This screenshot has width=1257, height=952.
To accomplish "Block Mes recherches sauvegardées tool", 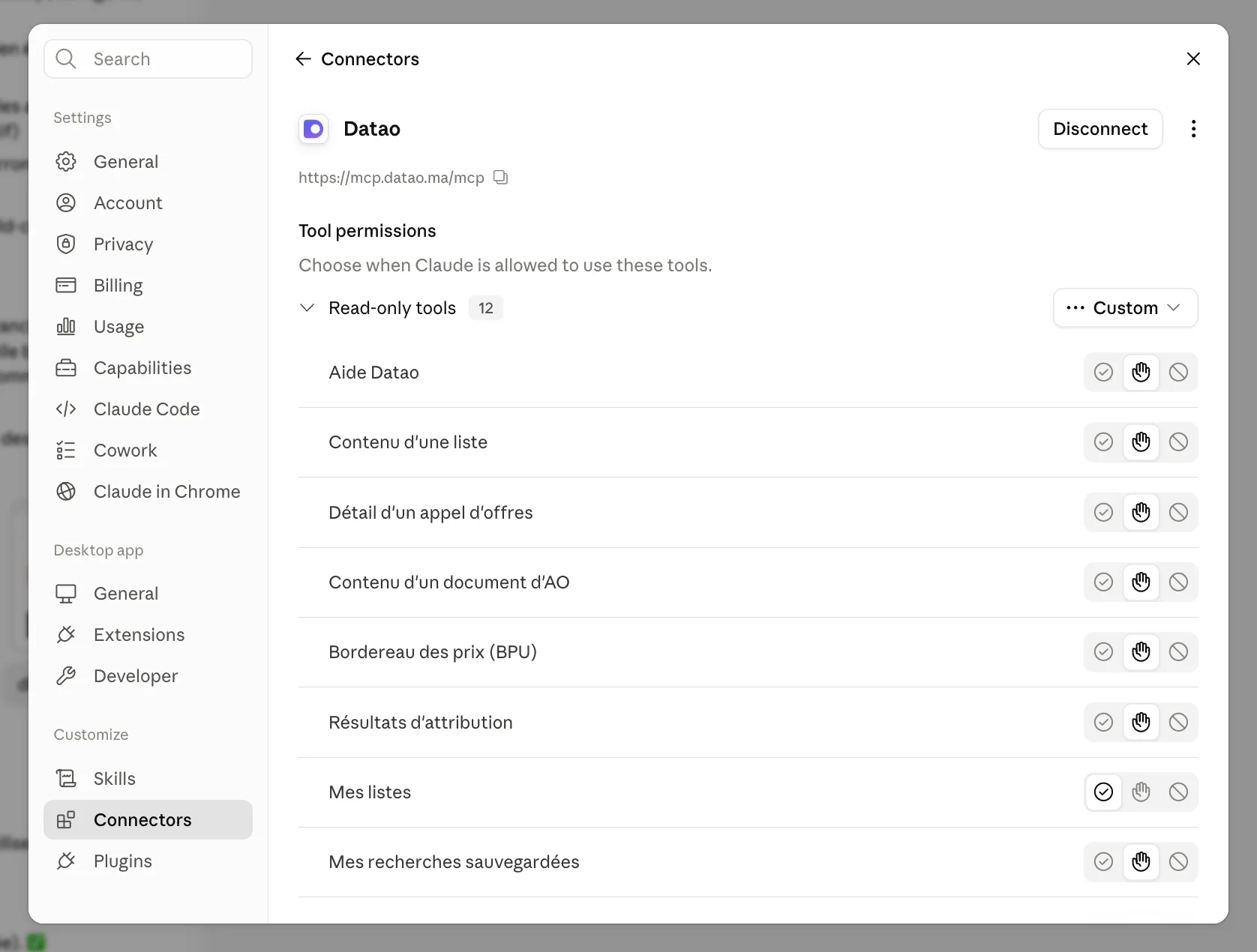I will pos(1178,862).
